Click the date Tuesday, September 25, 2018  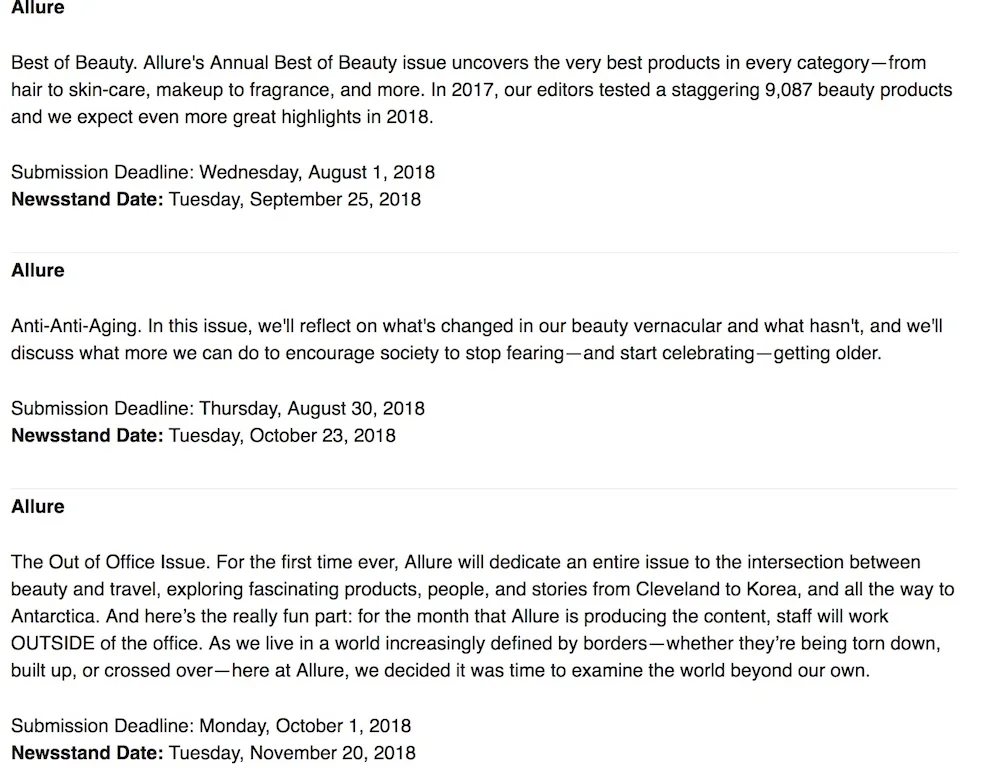tap(295, 200)
